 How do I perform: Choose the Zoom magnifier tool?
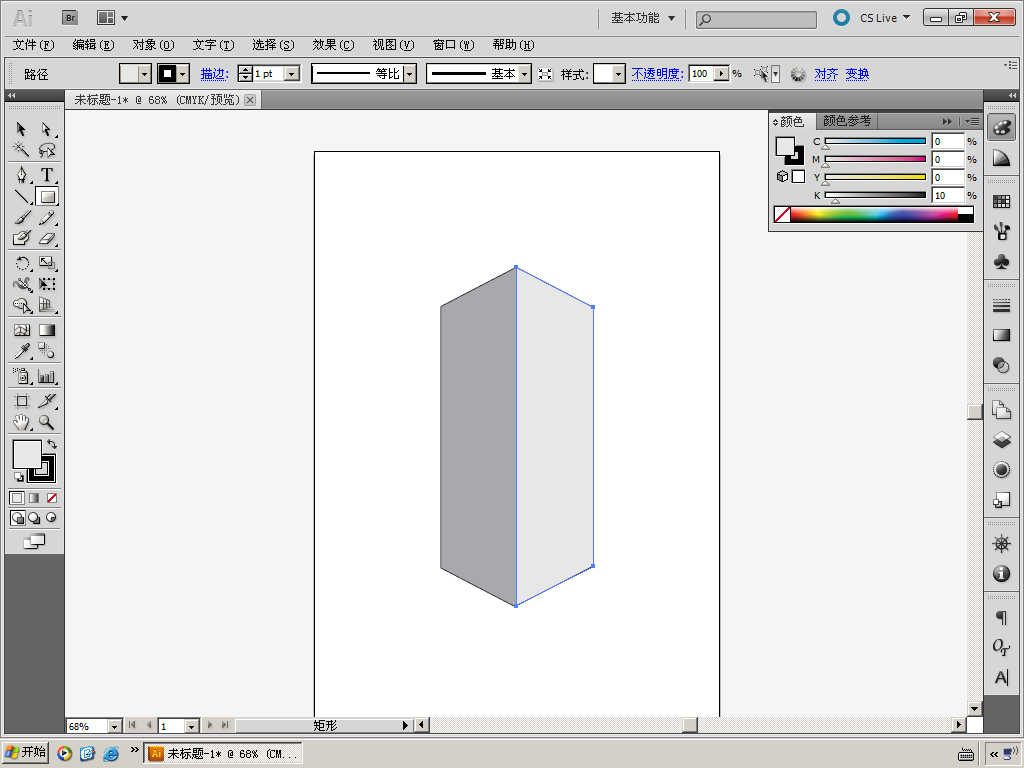coord(47,422)
